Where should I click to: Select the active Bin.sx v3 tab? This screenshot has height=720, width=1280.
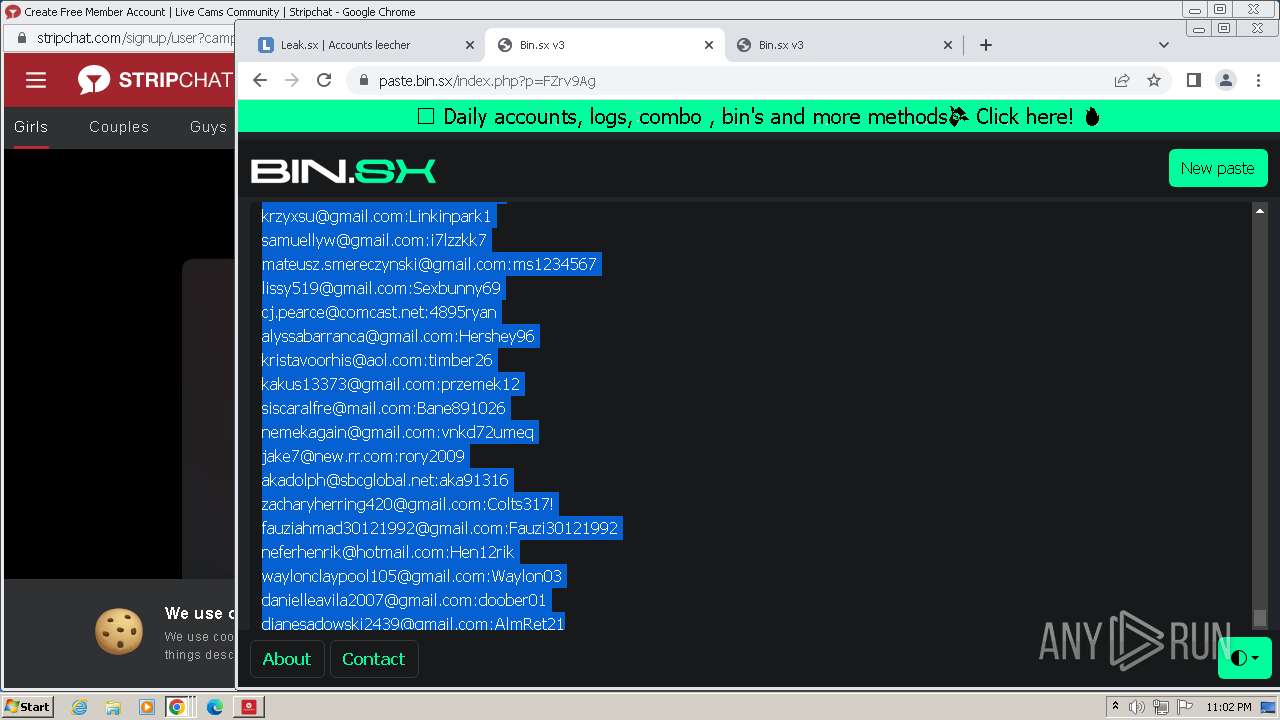point(605,45)
